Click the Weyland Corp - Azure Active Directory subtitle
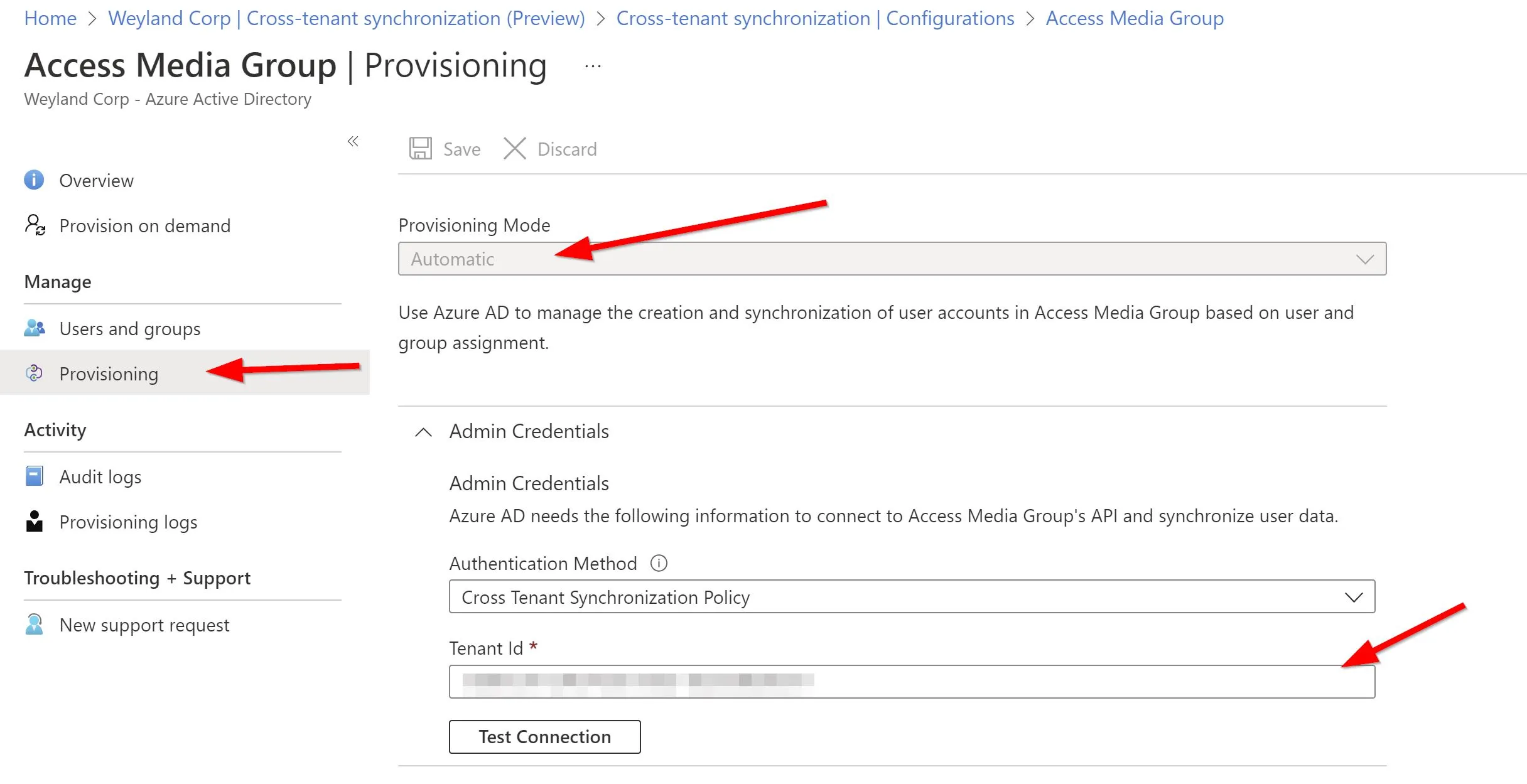The width and height of the screenshot is (1527, 784). 168,99
